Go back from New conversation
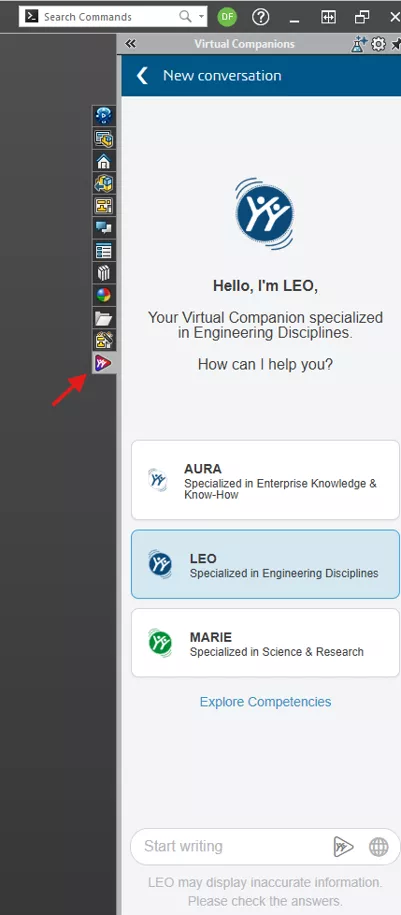 142,75
